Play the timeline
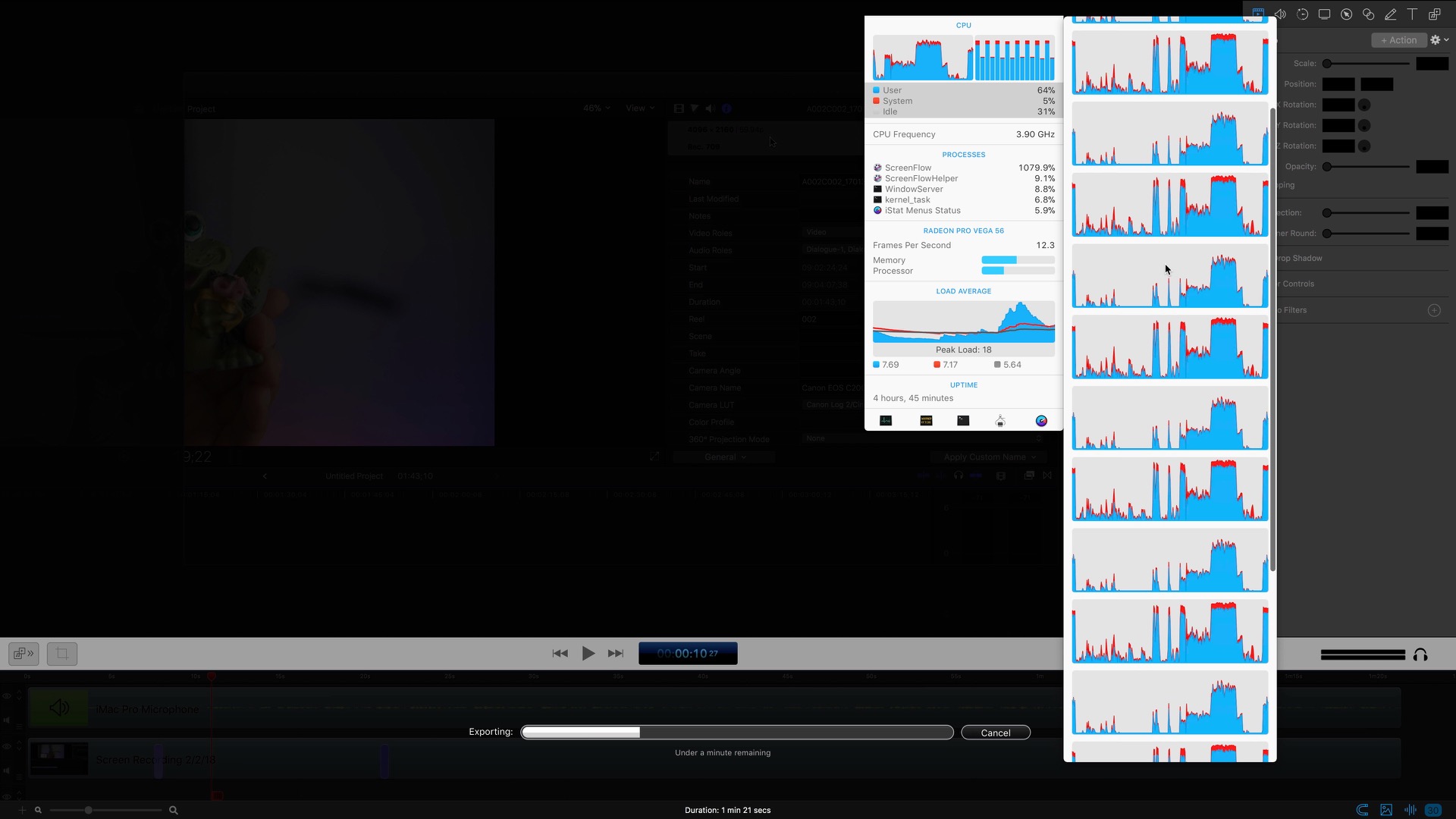The image size is (1456, 819). pos(588,654)
